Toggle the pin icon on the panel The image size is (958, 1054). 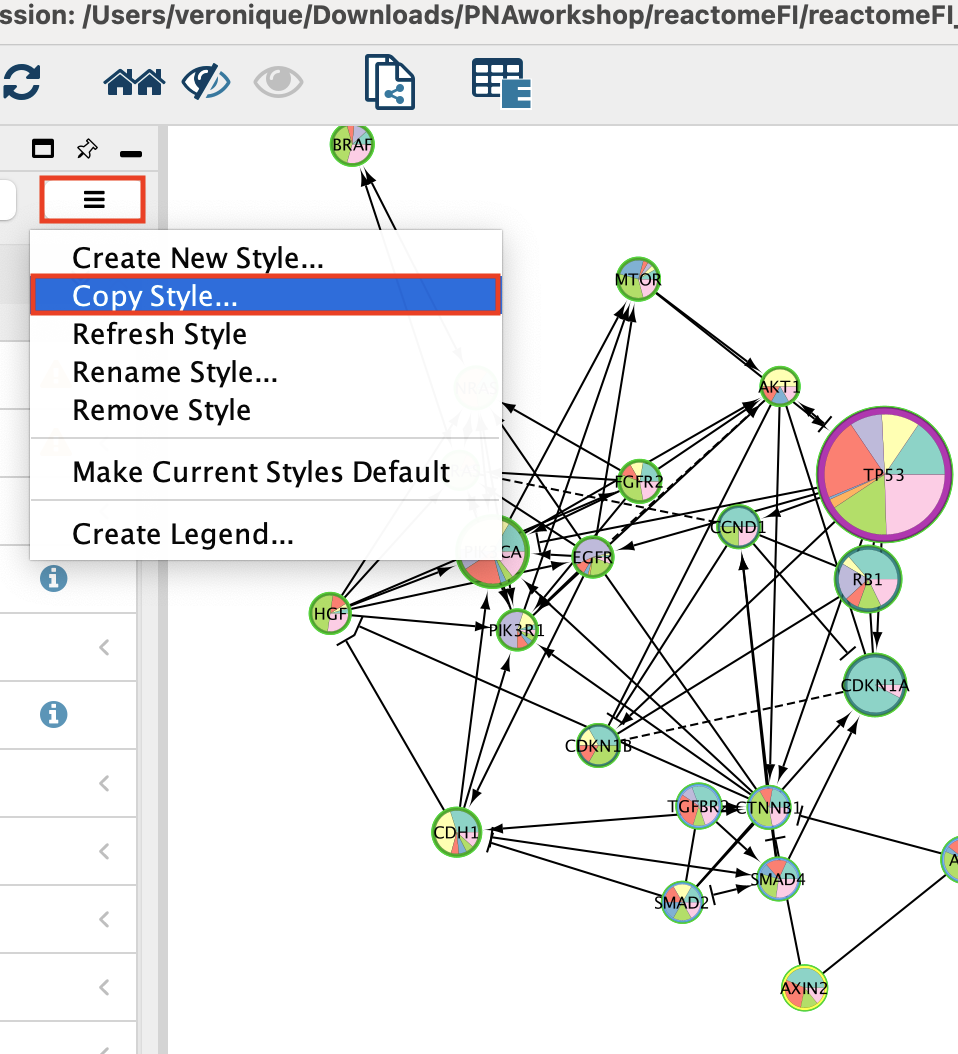click(87, 150)
